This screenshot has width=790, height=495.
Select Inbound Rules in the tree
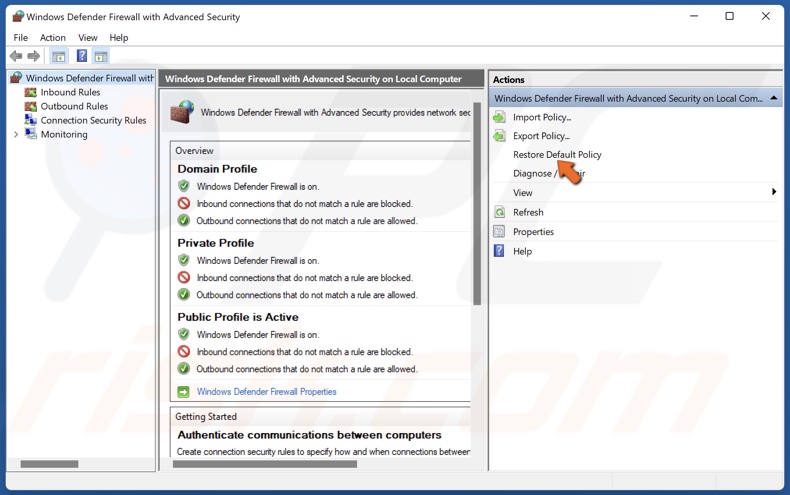(x=71, y=92)
